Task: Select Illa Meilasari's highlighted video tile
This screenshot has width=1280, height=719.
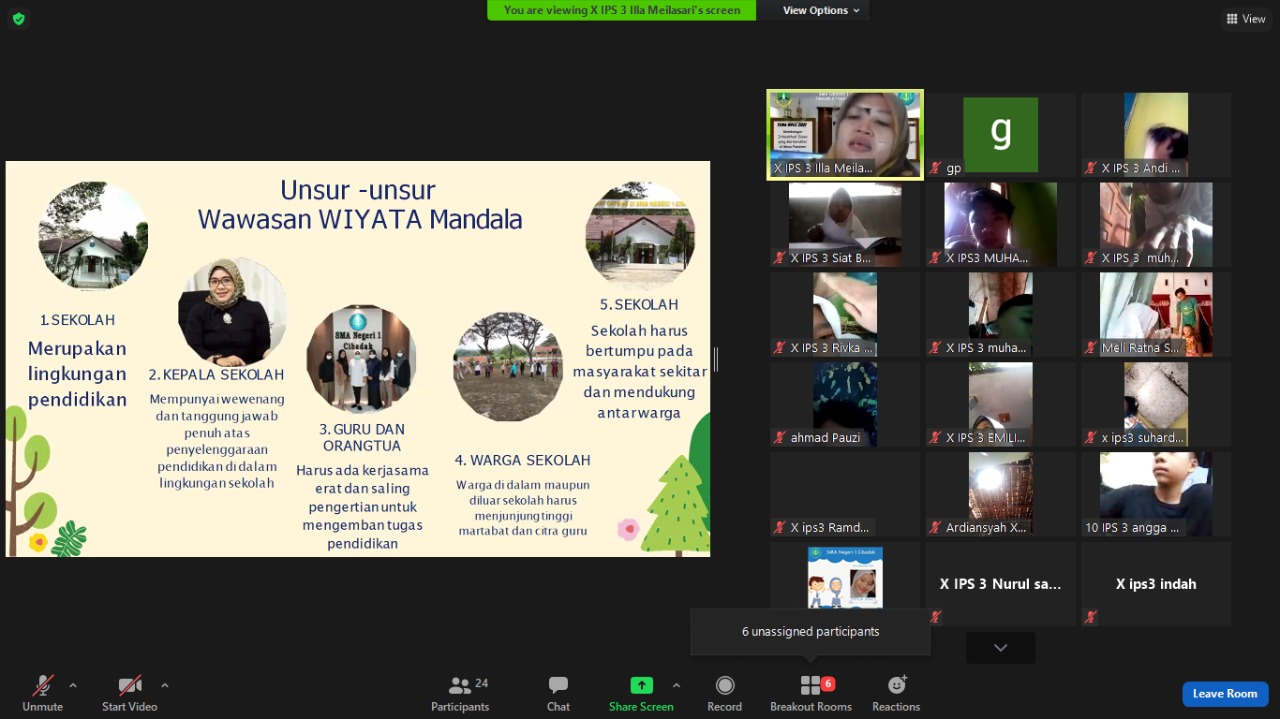Action: coord(845,134)
